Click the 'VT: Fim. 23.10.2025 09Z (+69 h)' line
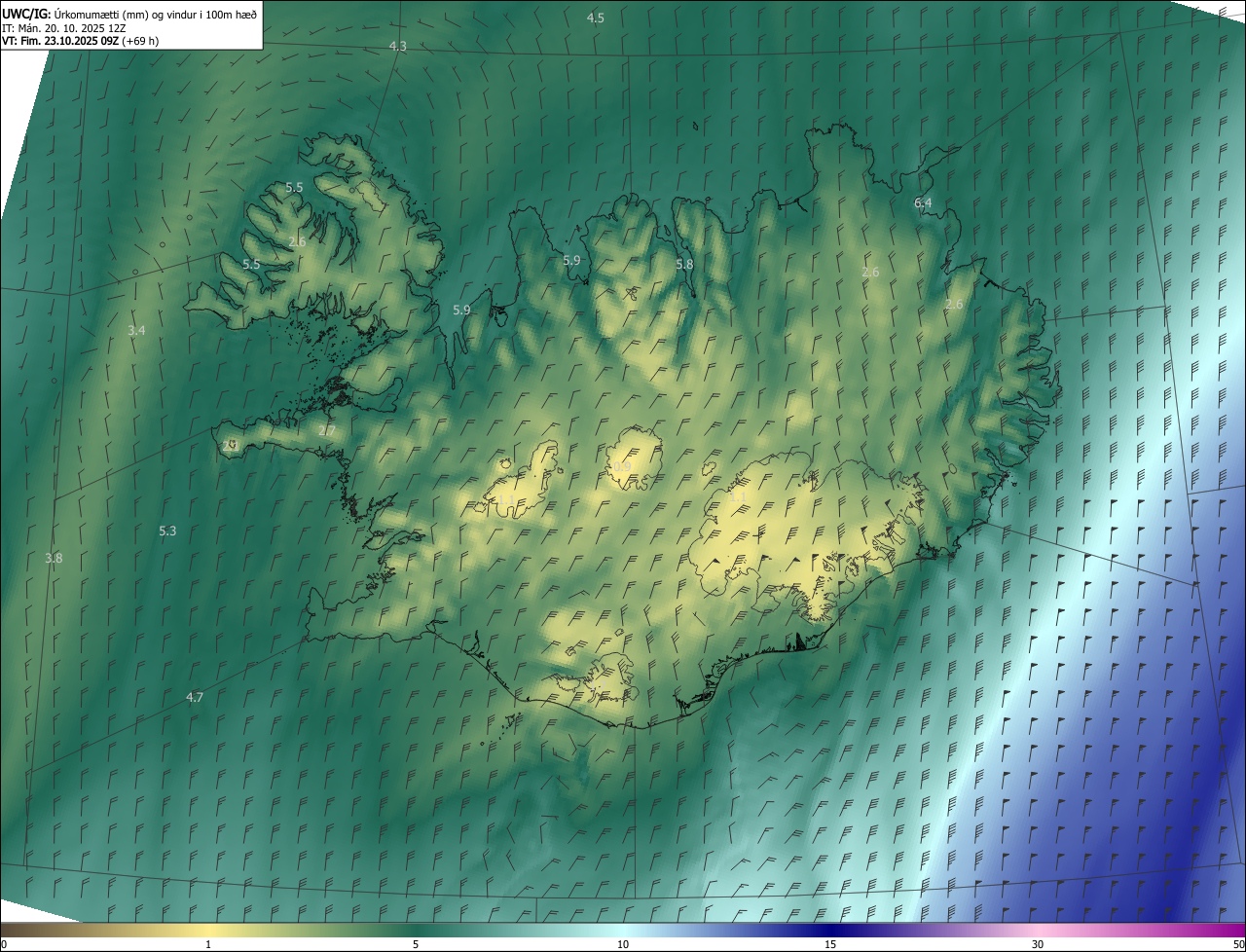The image size is (1246, 952). [x=80, y=41]
